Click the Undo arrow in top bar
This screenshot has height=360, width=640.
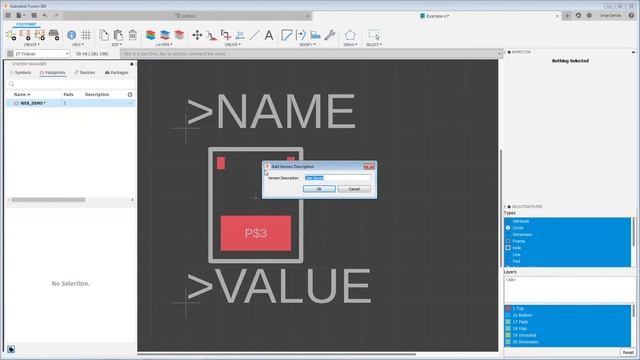click(45, 16)
